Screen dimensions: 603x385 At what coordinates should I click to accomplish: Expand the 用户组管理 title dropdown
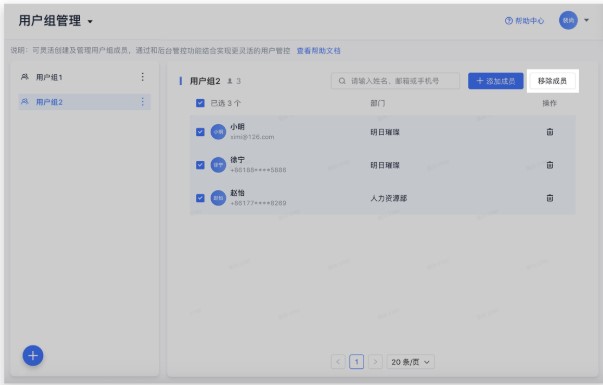90,22
